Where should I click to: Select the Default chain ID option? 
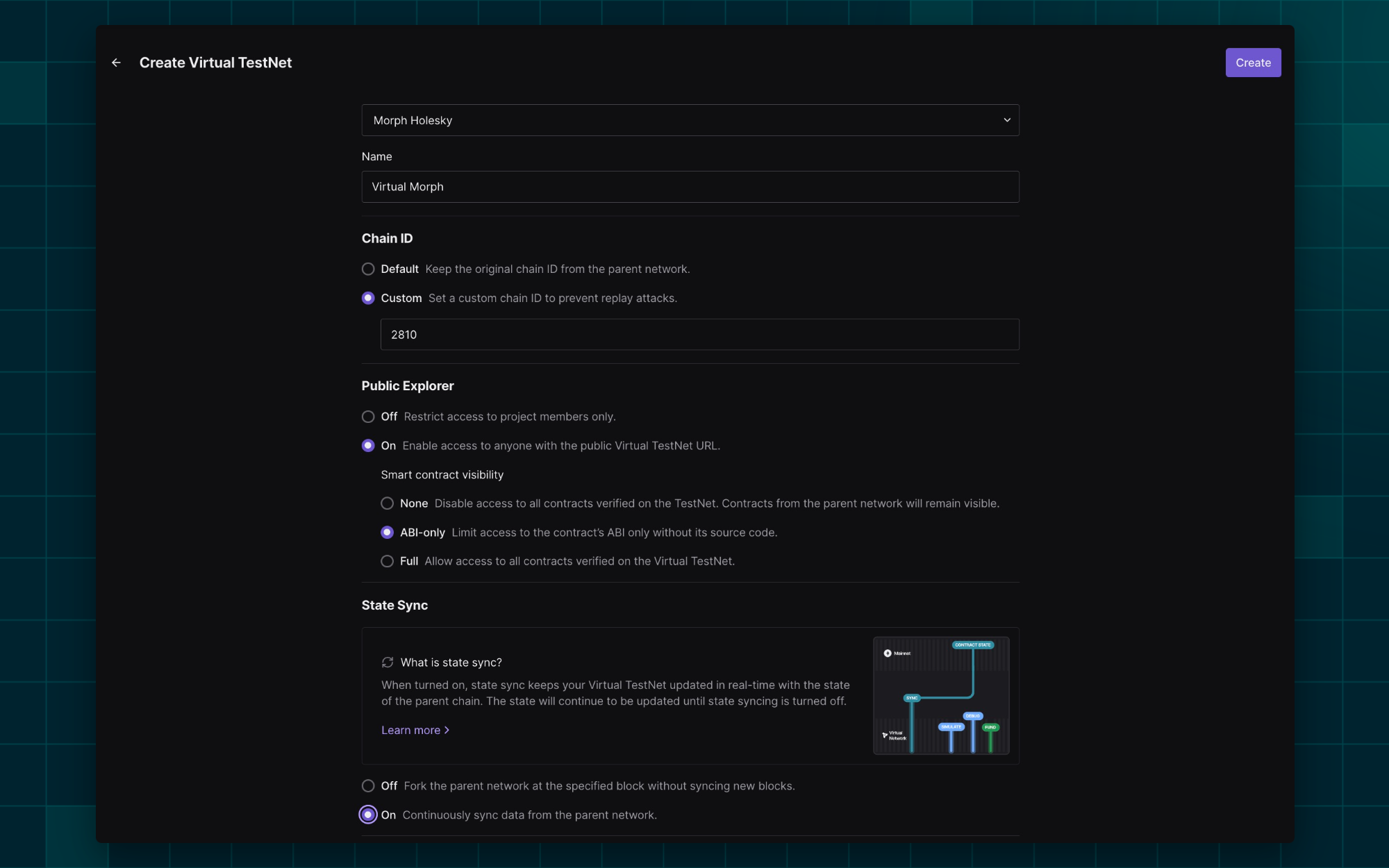tap(368, 269)
